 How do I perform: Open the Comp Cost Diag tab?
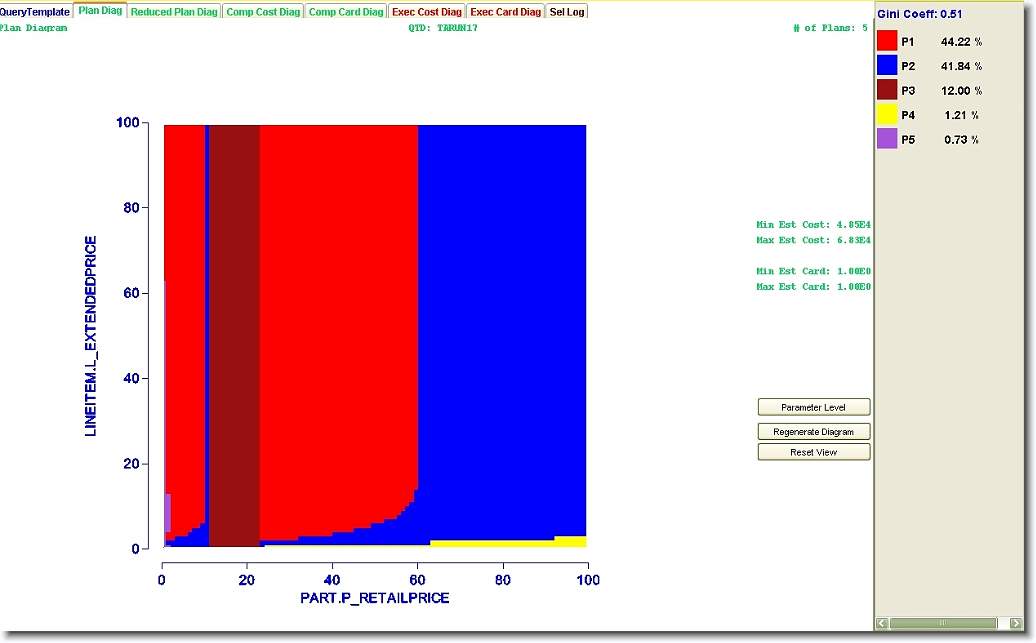pyautogui.click(x=262, y=12)
